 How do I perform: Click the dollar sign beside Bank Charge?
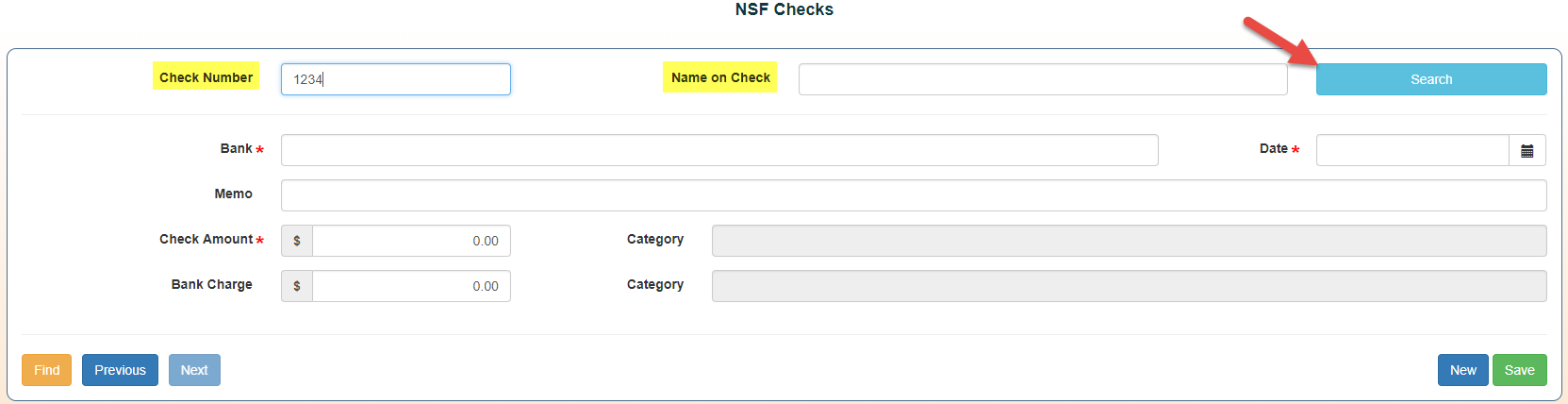click(x=297, y=286)
